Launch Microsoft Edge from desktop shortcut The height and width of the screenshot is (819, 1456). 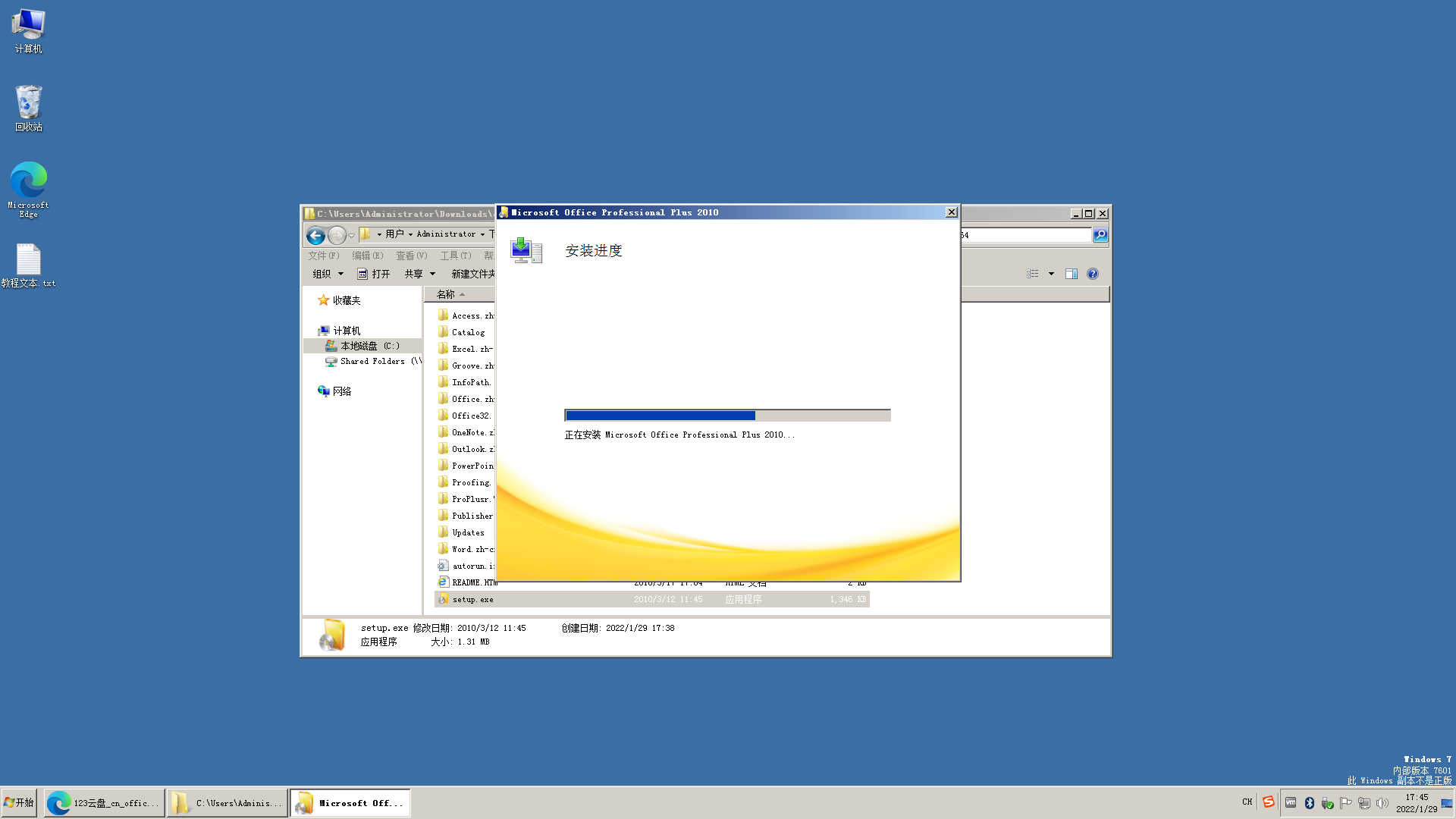(29, 190)
